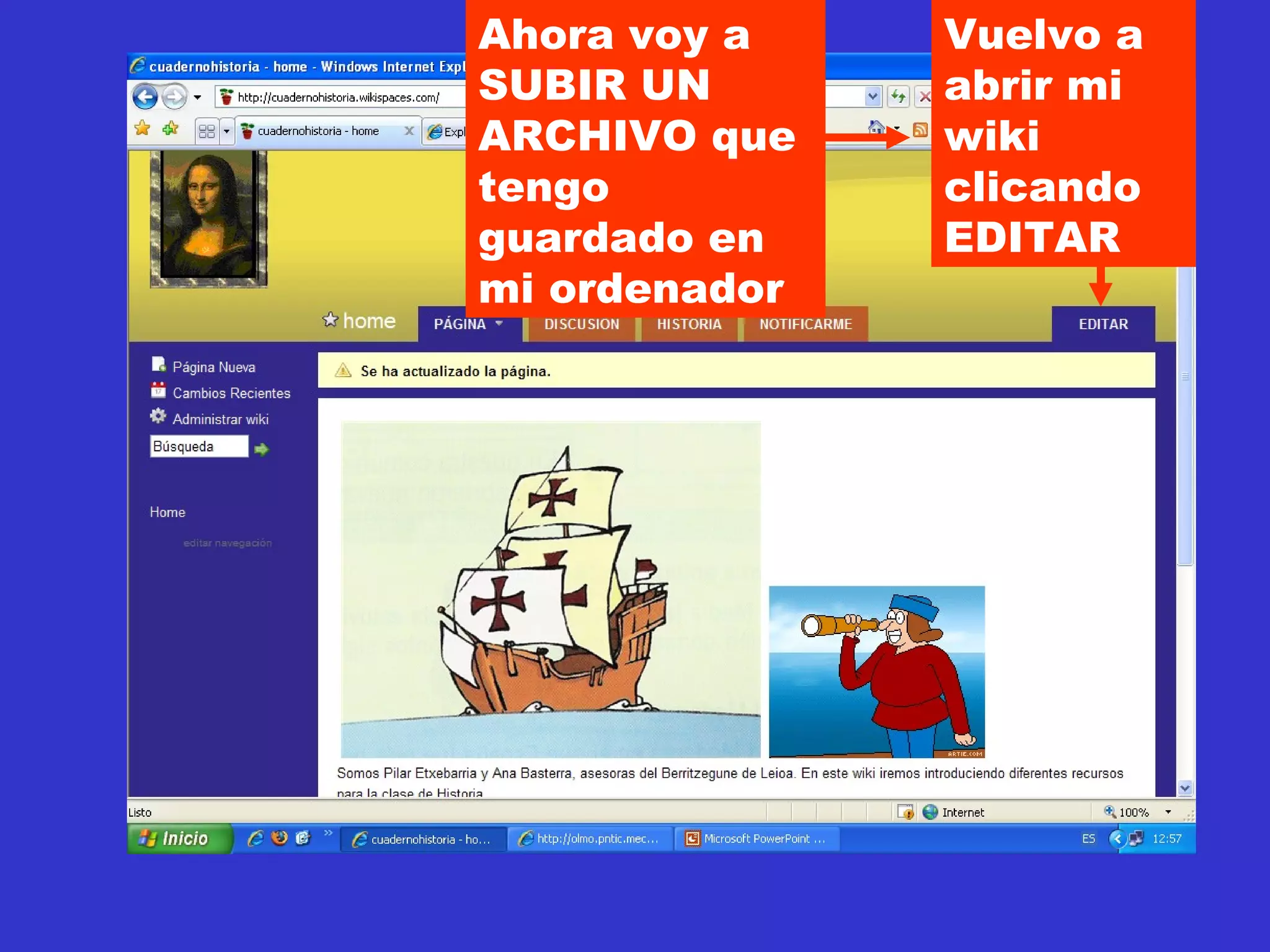The width and height of the screenshot is (1270, 952).
Task: Switch to 'Microsoft PowerPoint' taskbar button
Action: pyautogui.click(x=757, y=839)
